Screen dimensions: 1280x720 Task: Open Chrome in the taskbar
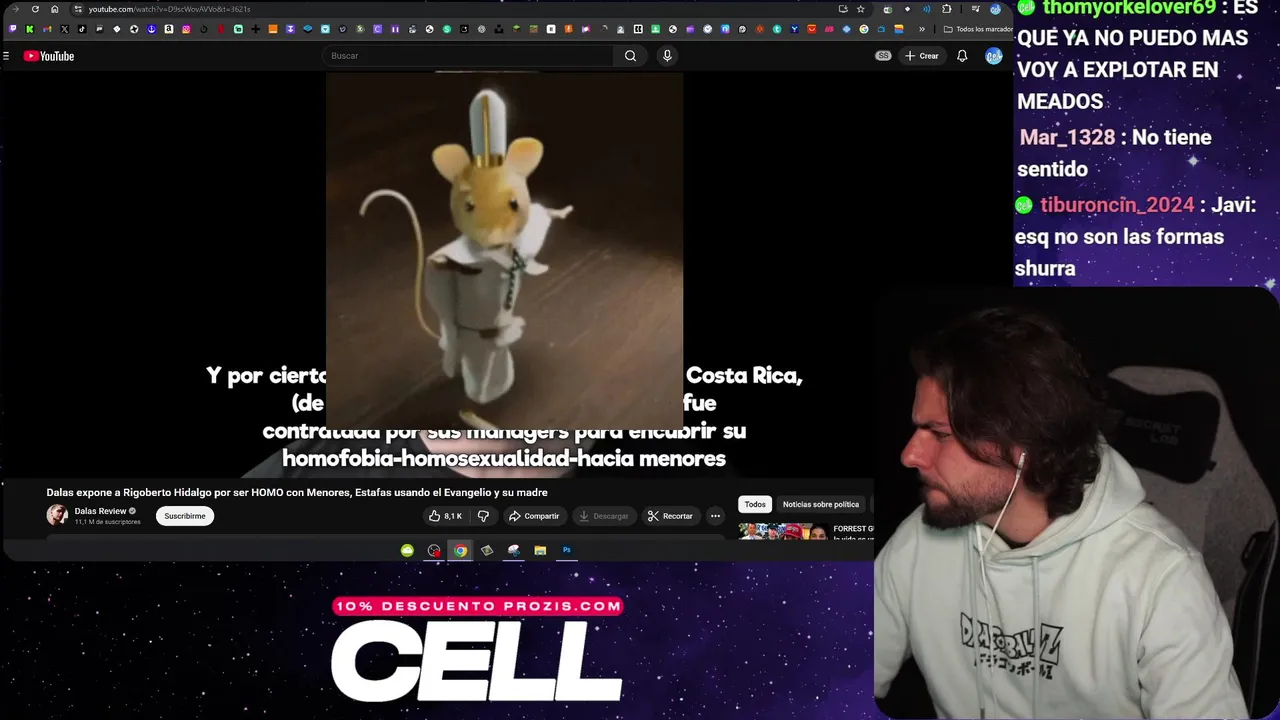(460, 550)
